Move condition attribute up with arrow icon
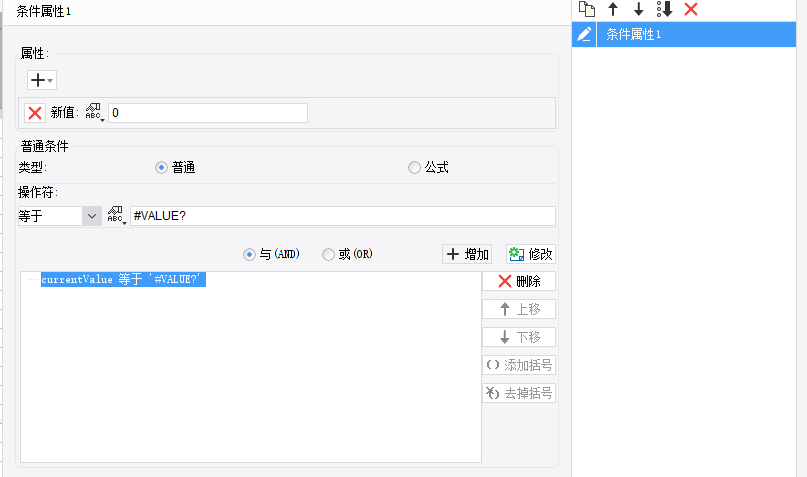Image resolution: width=807 pixels, height=477 pixels. point(613,9)
